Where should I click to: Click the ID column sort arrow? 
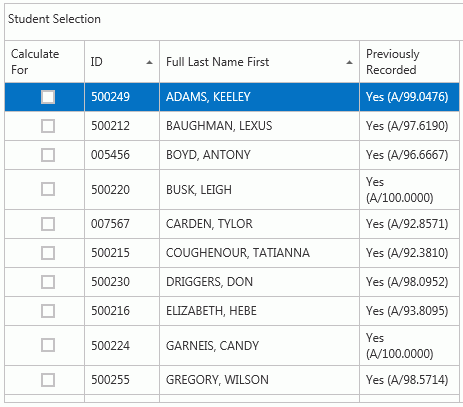tap(150, 62)
